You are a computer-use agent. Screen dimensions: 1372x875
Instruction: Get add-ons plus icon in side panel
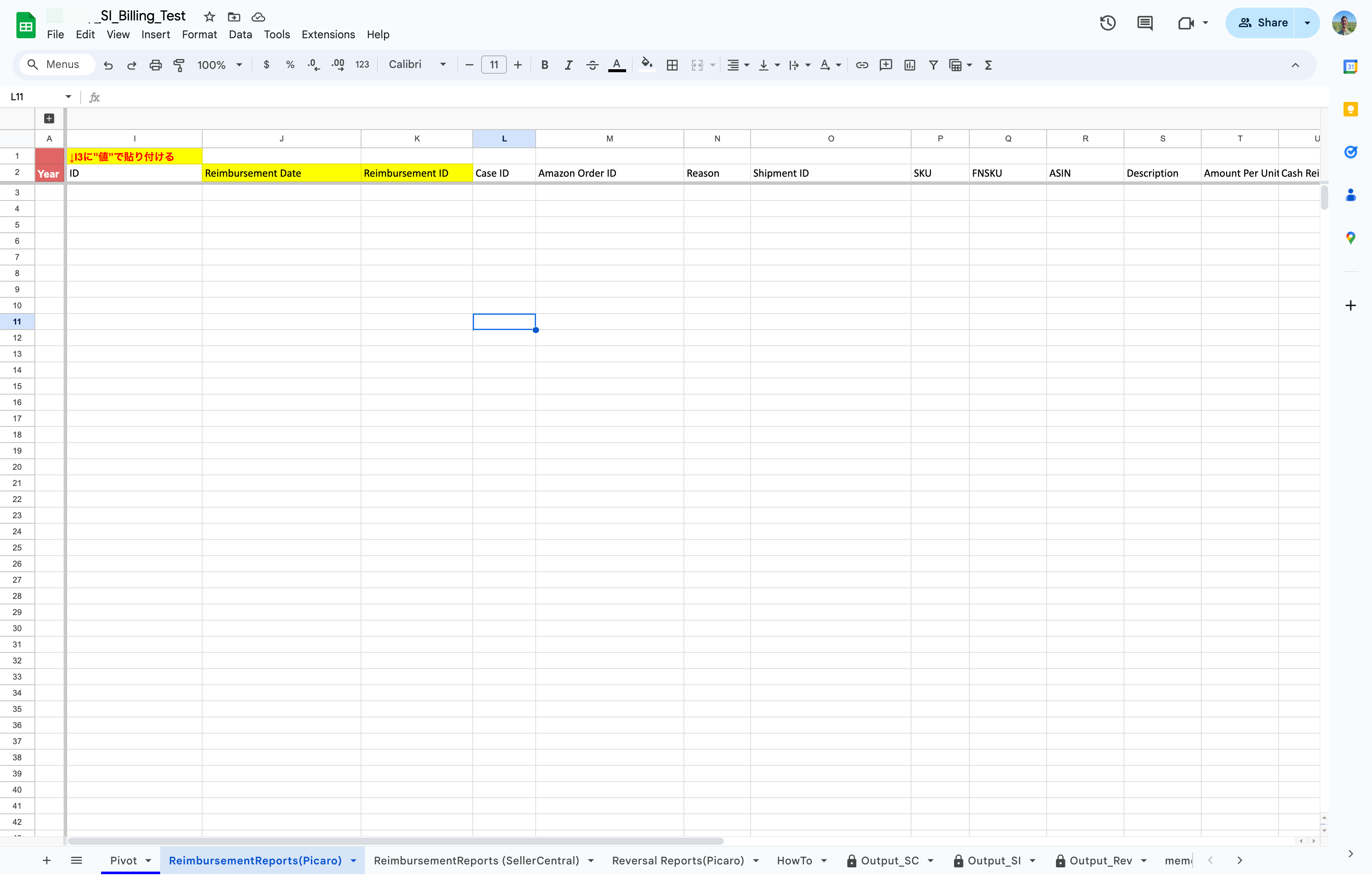(1350, 305)
